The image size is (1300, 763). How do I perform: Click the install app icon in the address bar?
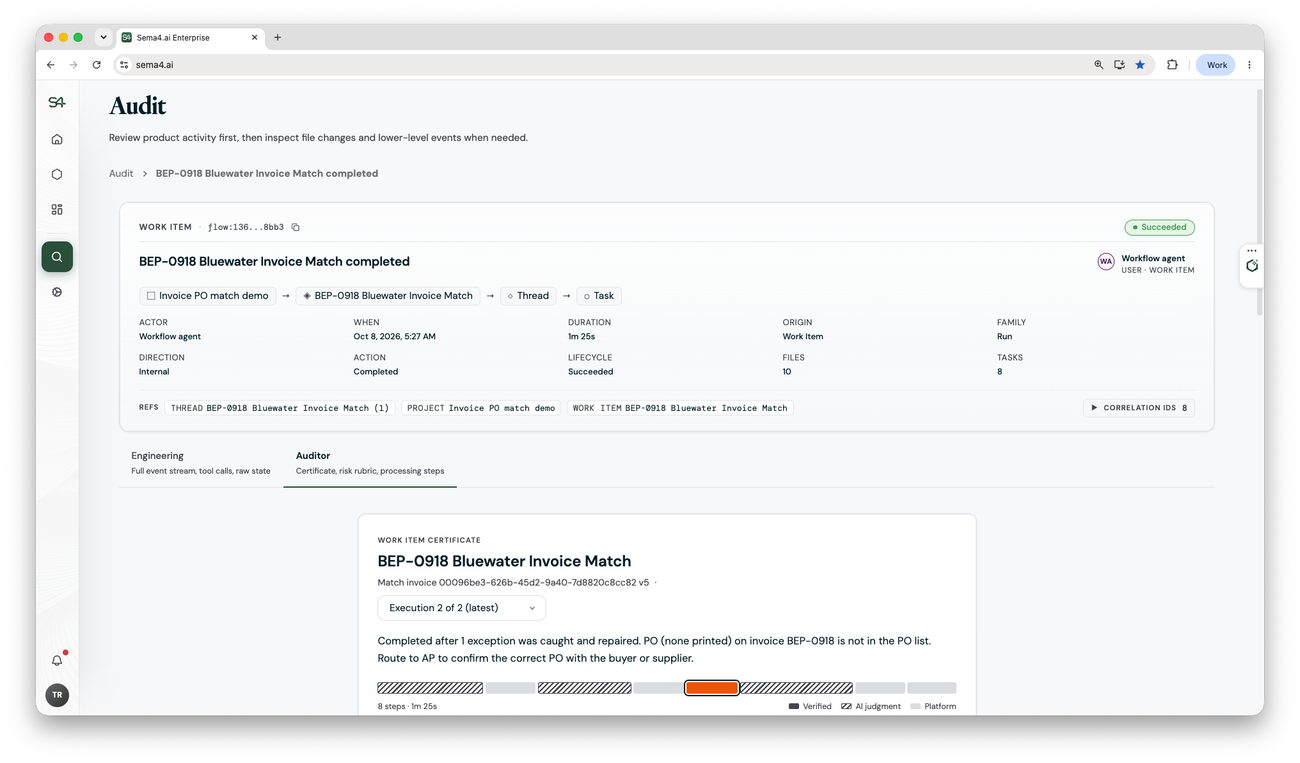(x=1119, y=65)
